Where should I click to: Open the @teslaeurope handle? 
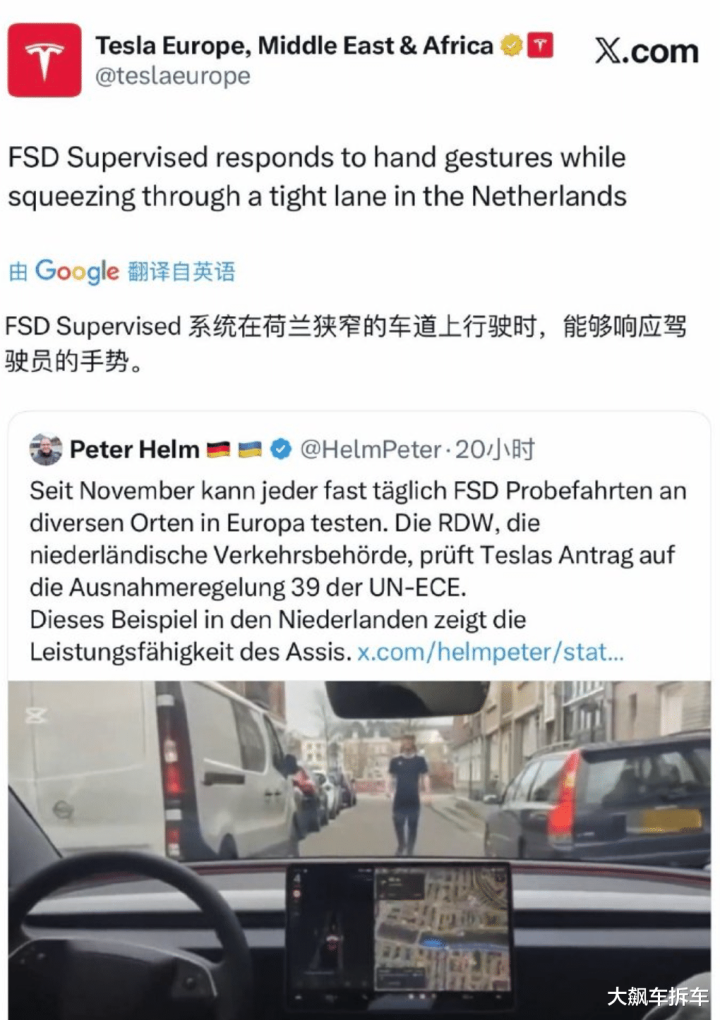pos(172,76)
